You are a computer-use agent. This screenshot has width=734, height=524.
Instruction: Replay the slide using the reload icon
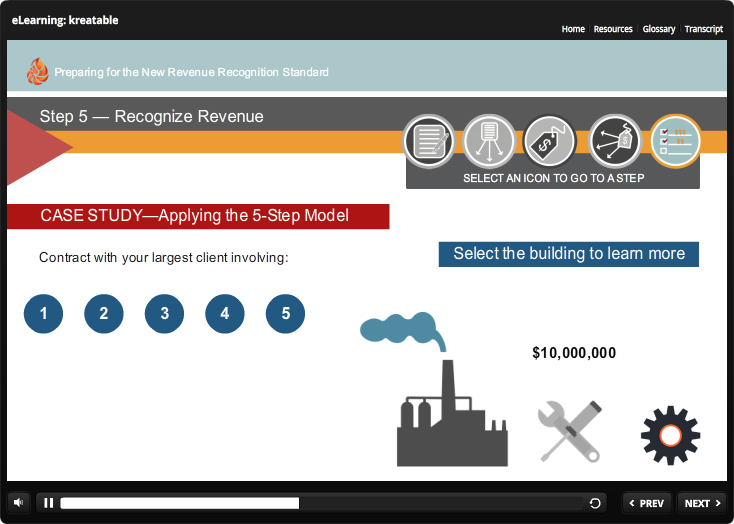point(596,503)
